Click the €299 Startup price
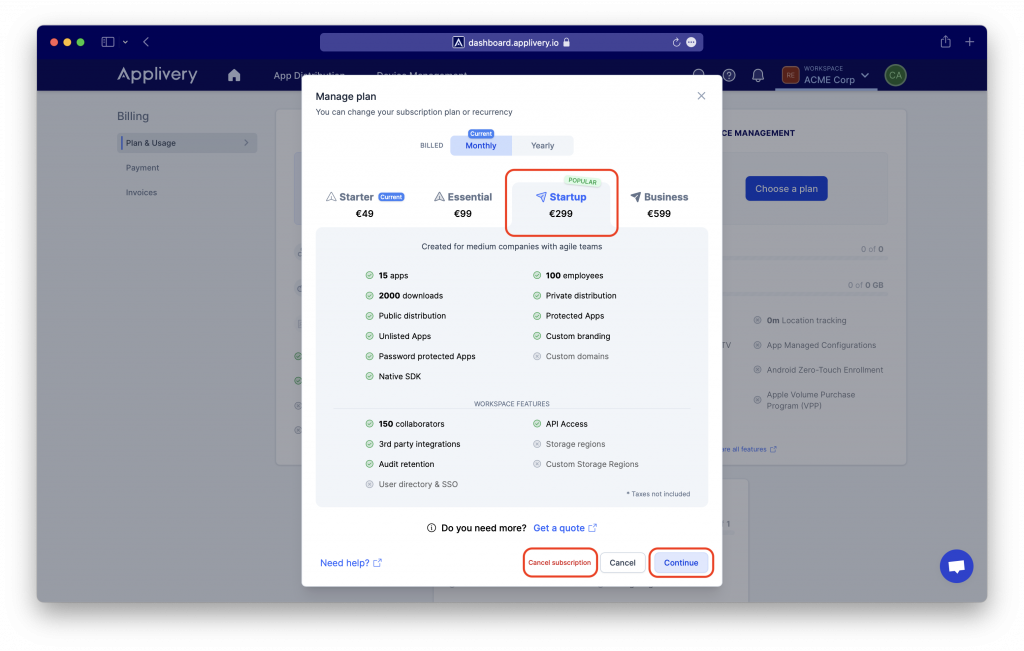This screenshot has height=651, width=1024. [x=561, y=214]
